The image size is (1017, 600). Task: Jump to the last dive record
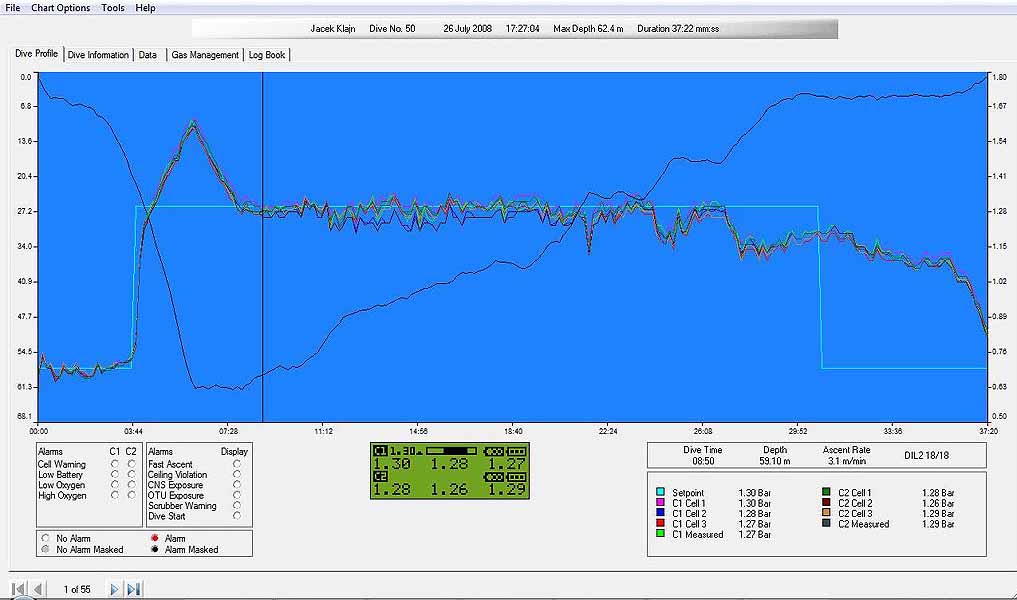[x=134, y=589]
